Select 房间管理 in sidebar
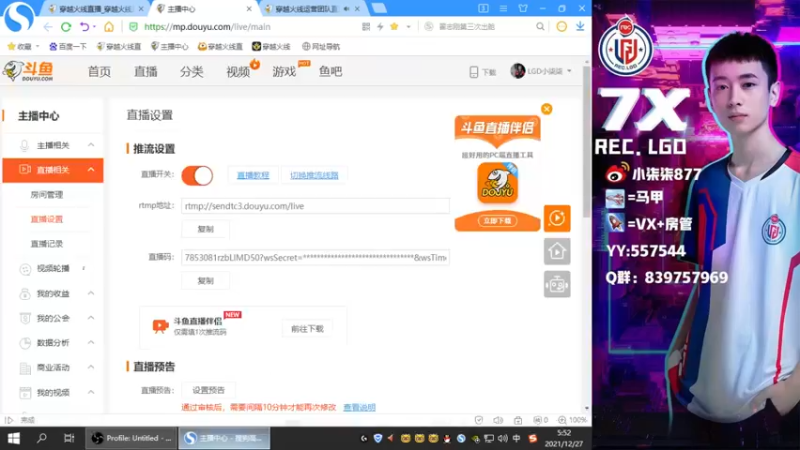Viewport: 800px width, 450px height. [47, 194]
